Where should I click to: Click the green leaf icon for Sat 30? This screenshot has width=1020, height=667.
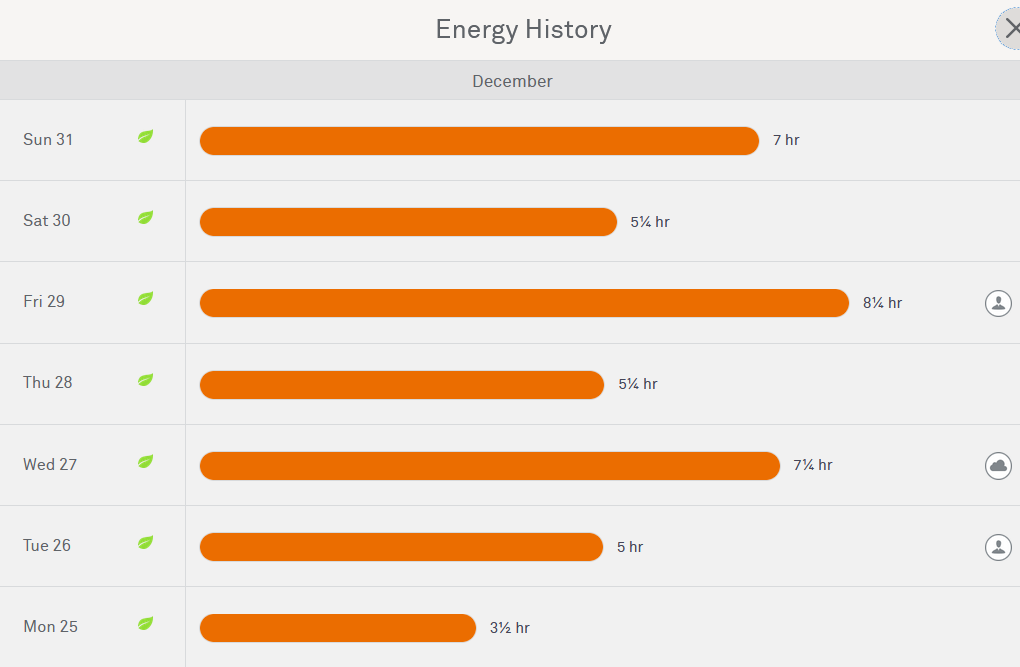145,218
